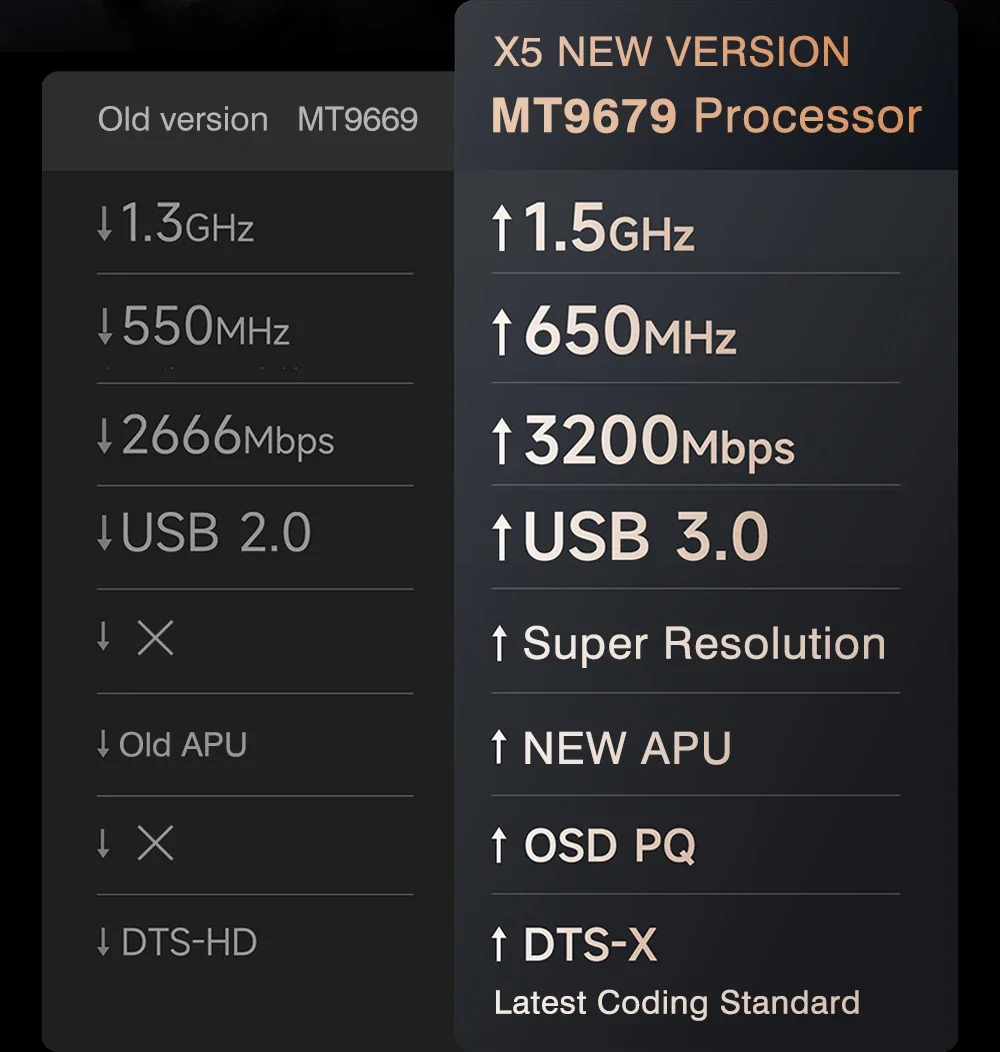
Task: Click the Latest Coding Standard caption
Action: (677, 1002)
